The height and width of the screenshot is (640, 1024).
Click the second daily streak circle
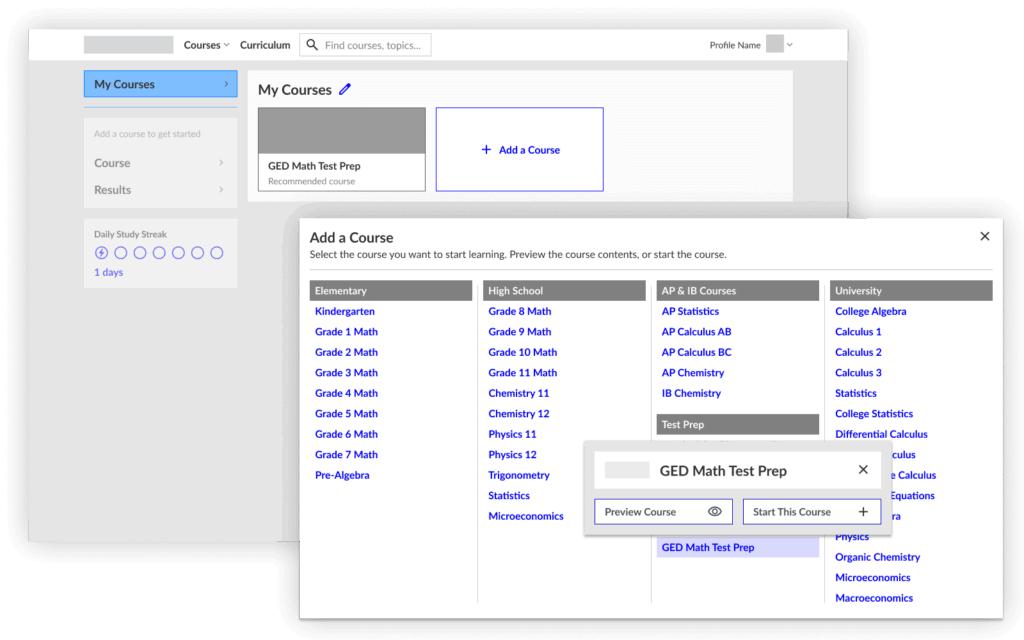pyautogui.click(x=120, y=253)
